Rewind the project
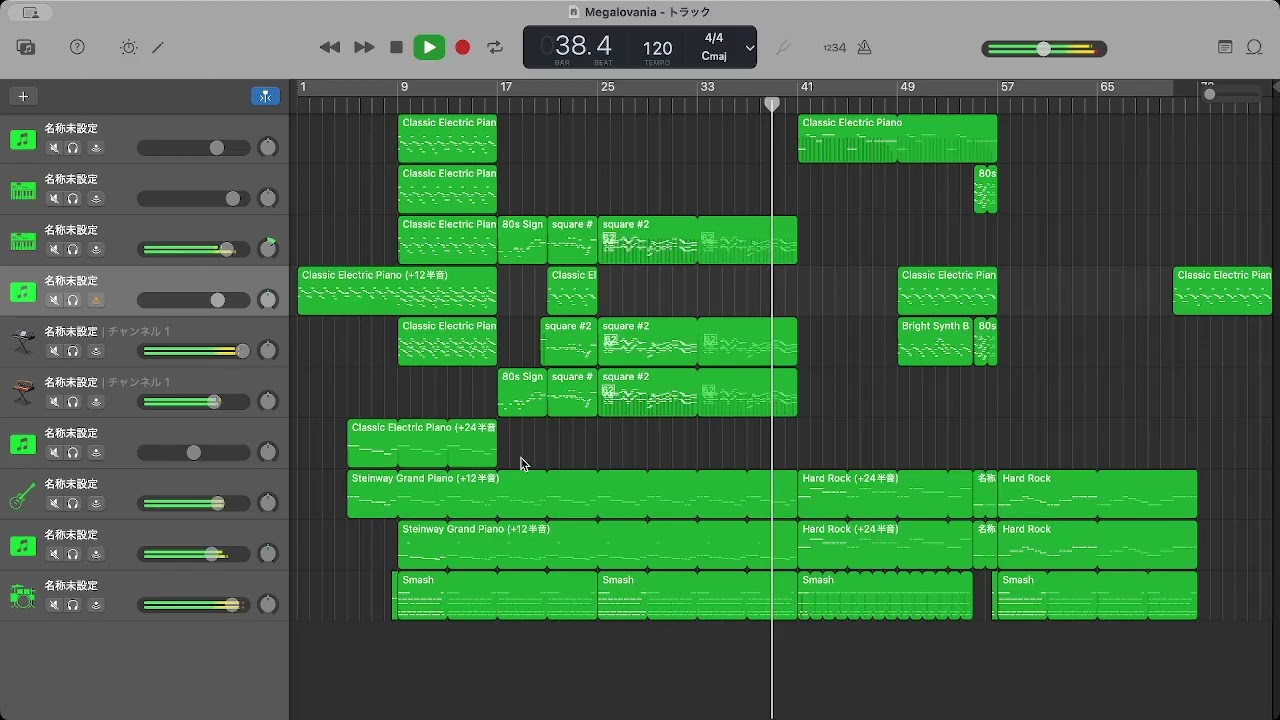 (x=329, y=47)
